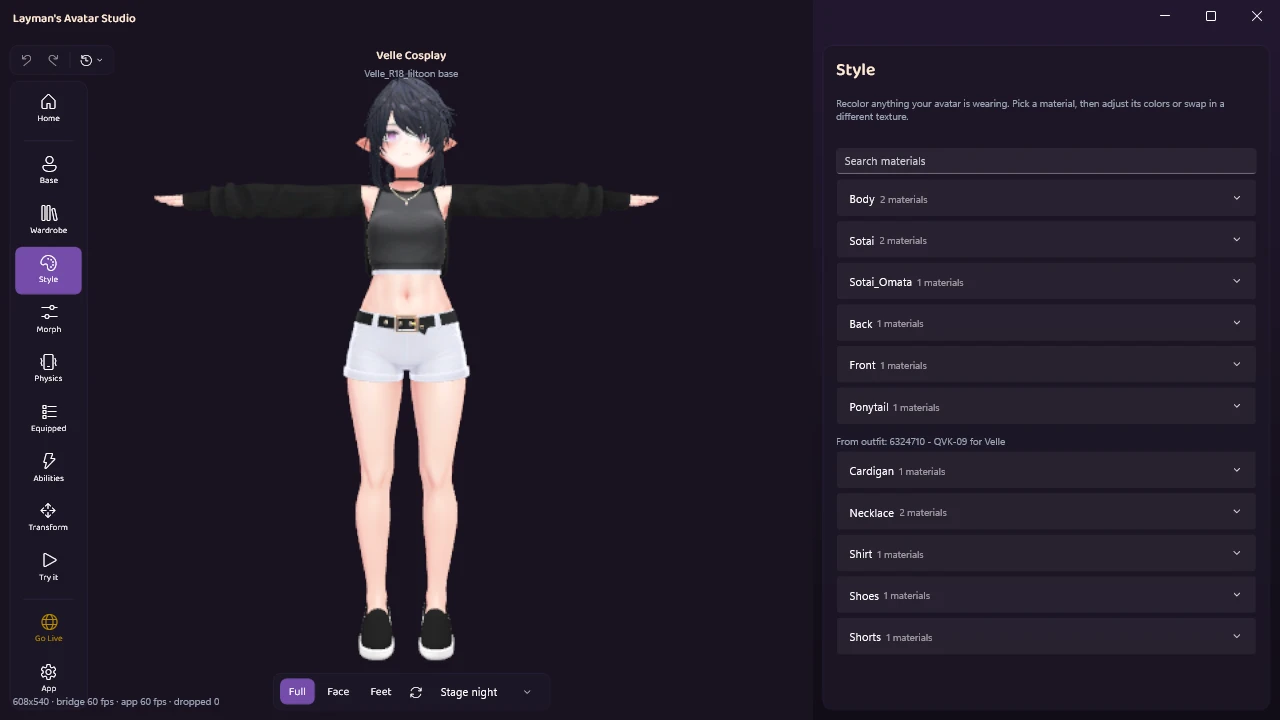Image resolution: width=1280 pixels, height=720 pixels.
Task: Close the Avatar Studio window
Action: point(1257,16)
